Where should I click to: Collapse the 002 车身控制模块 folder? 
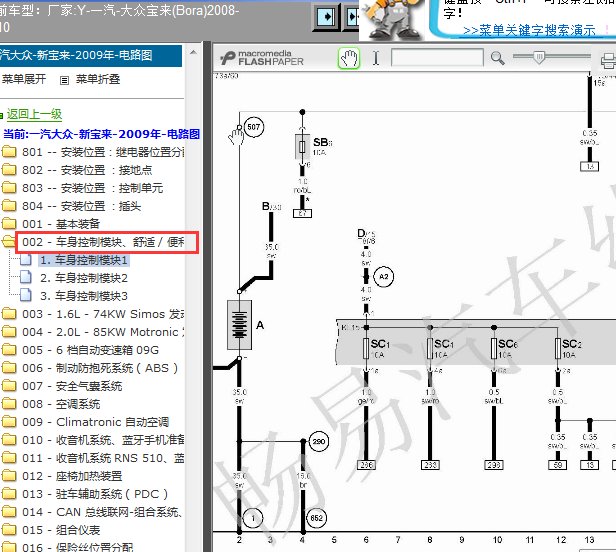click(x=8, y=242)
